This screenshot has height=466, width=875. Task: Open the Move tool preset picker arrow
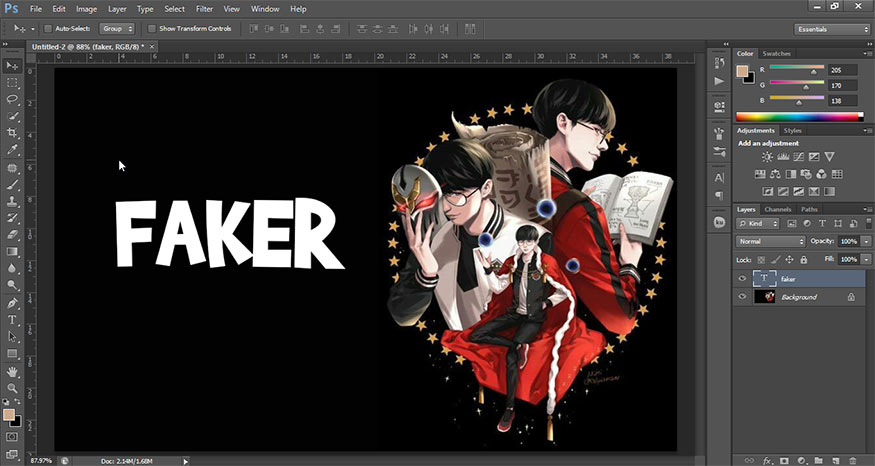[x=32, y=29]
